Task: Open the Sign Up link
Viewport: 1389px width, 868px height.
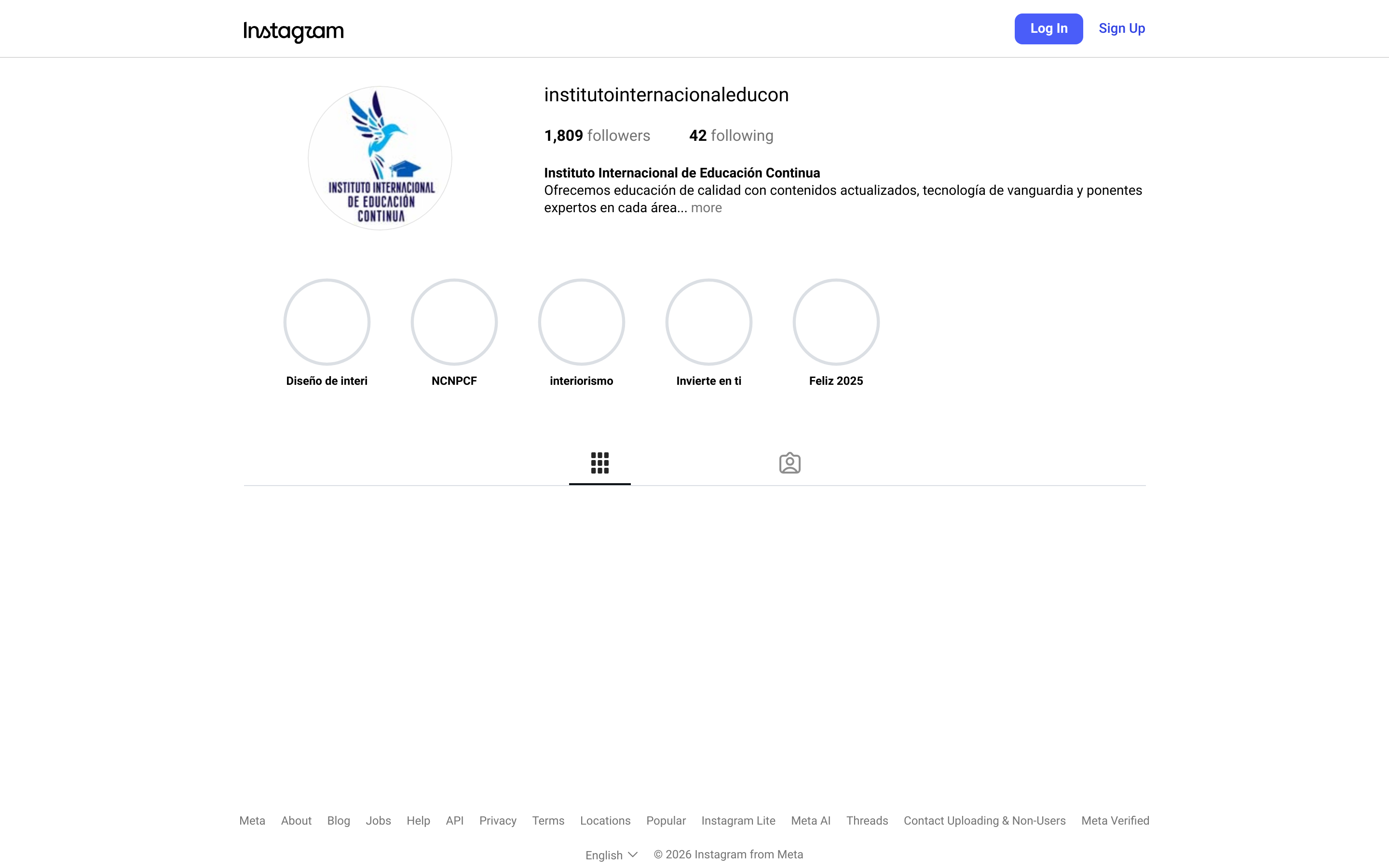Action: point(1121,29)
